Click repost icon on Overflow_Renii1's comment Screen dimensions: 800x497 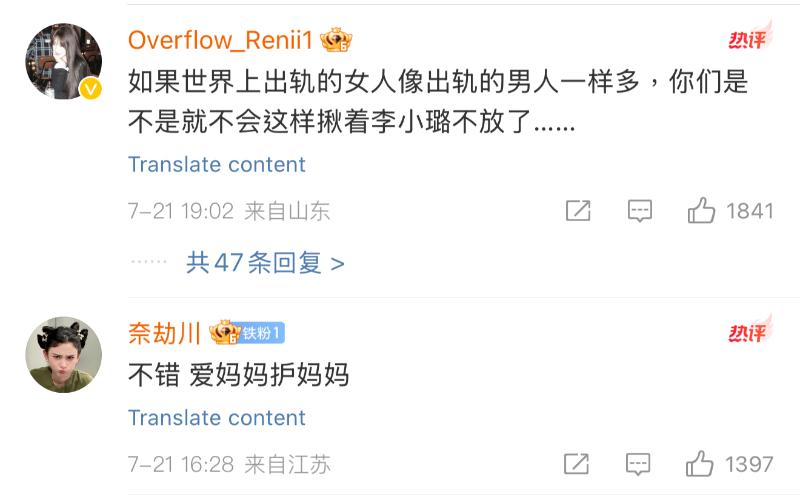pyautogui.click(x=578, y=211)
